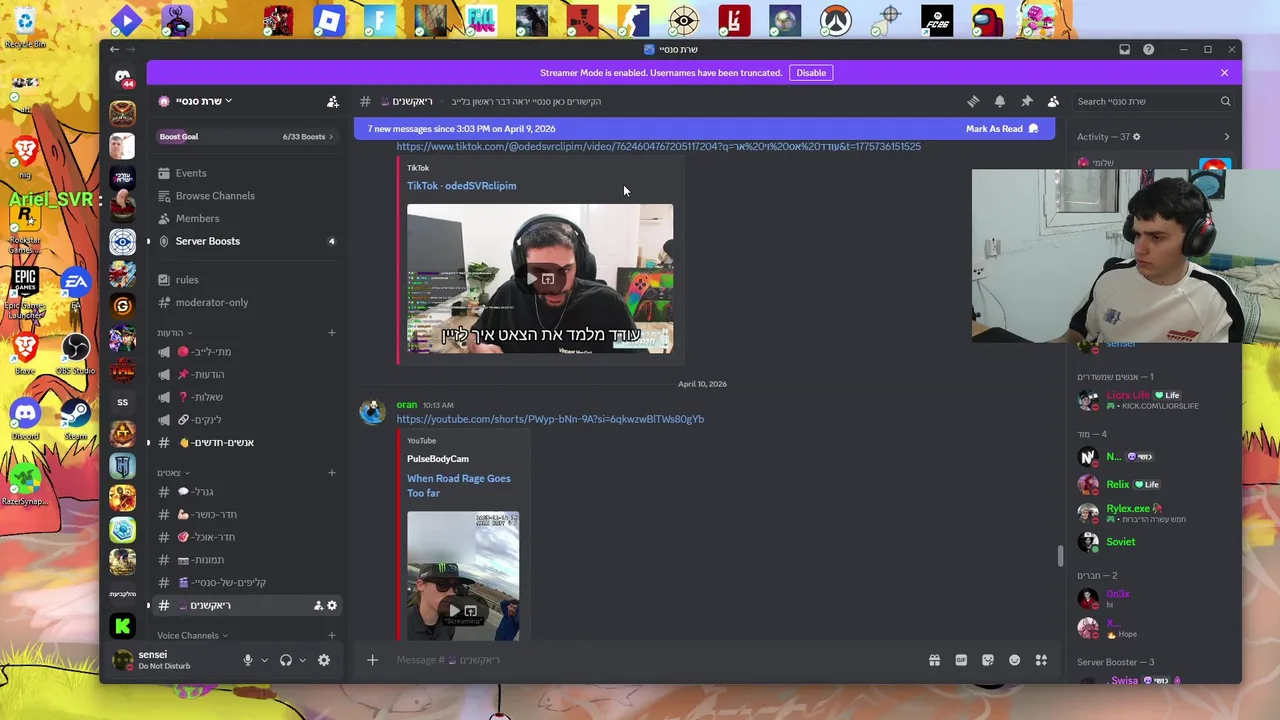Open the TikTok video URL link
The width and height of the screenshot is (1280, 720).
(658, 147)
